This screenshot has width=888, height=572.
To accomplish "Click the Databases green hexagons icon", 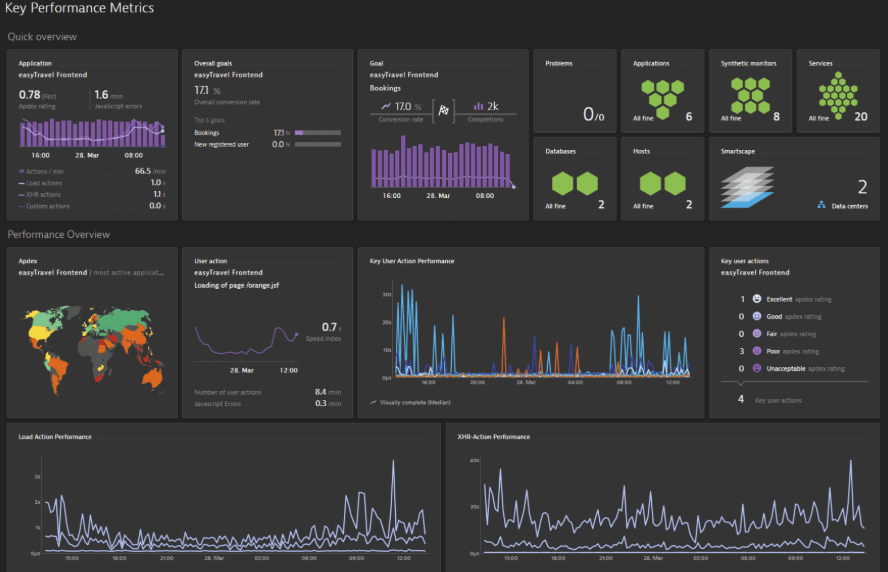I will pos(575,183).
